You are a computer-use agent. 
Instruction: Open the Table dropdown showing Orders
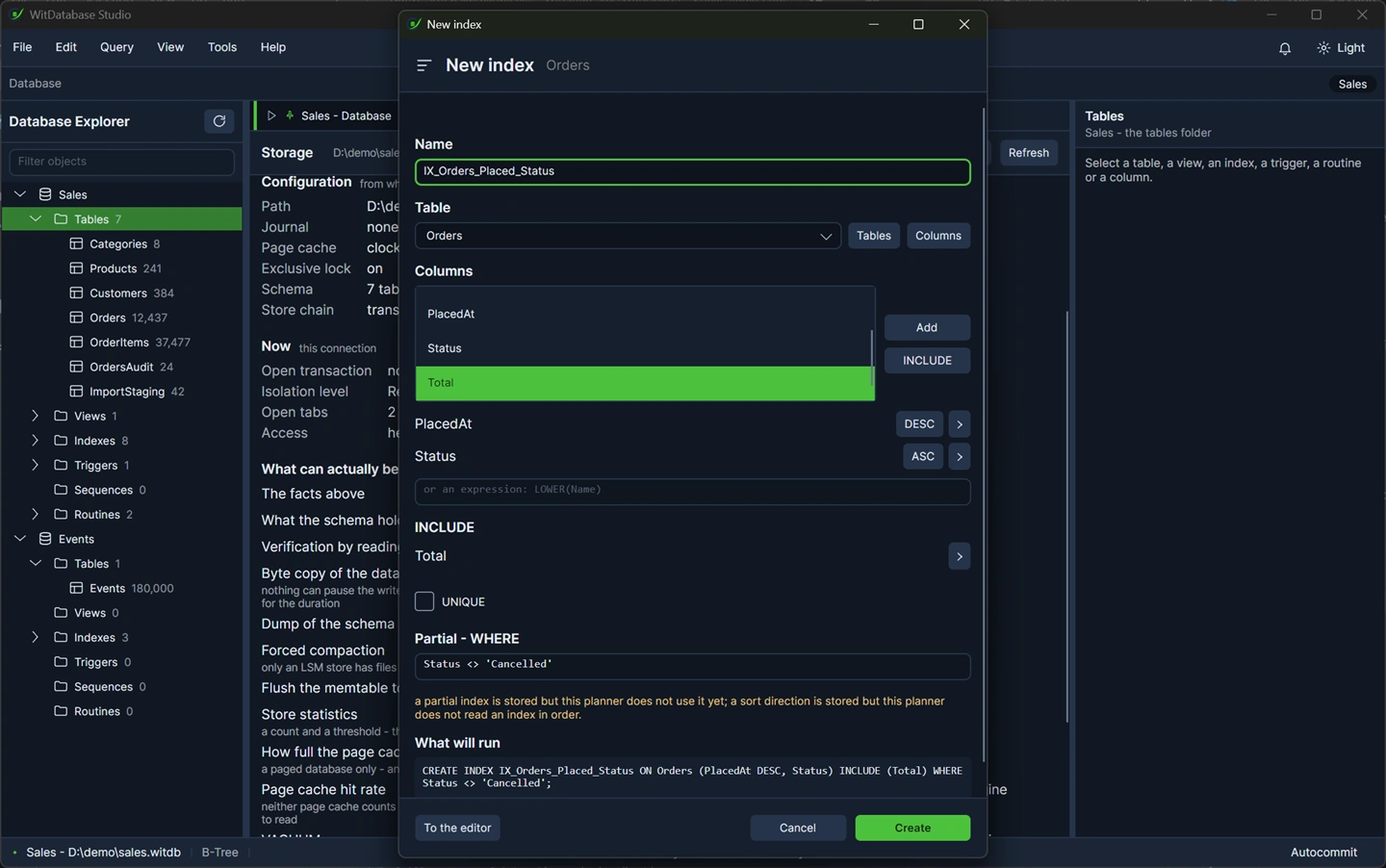pyautogui.click(x=628, y=236)
